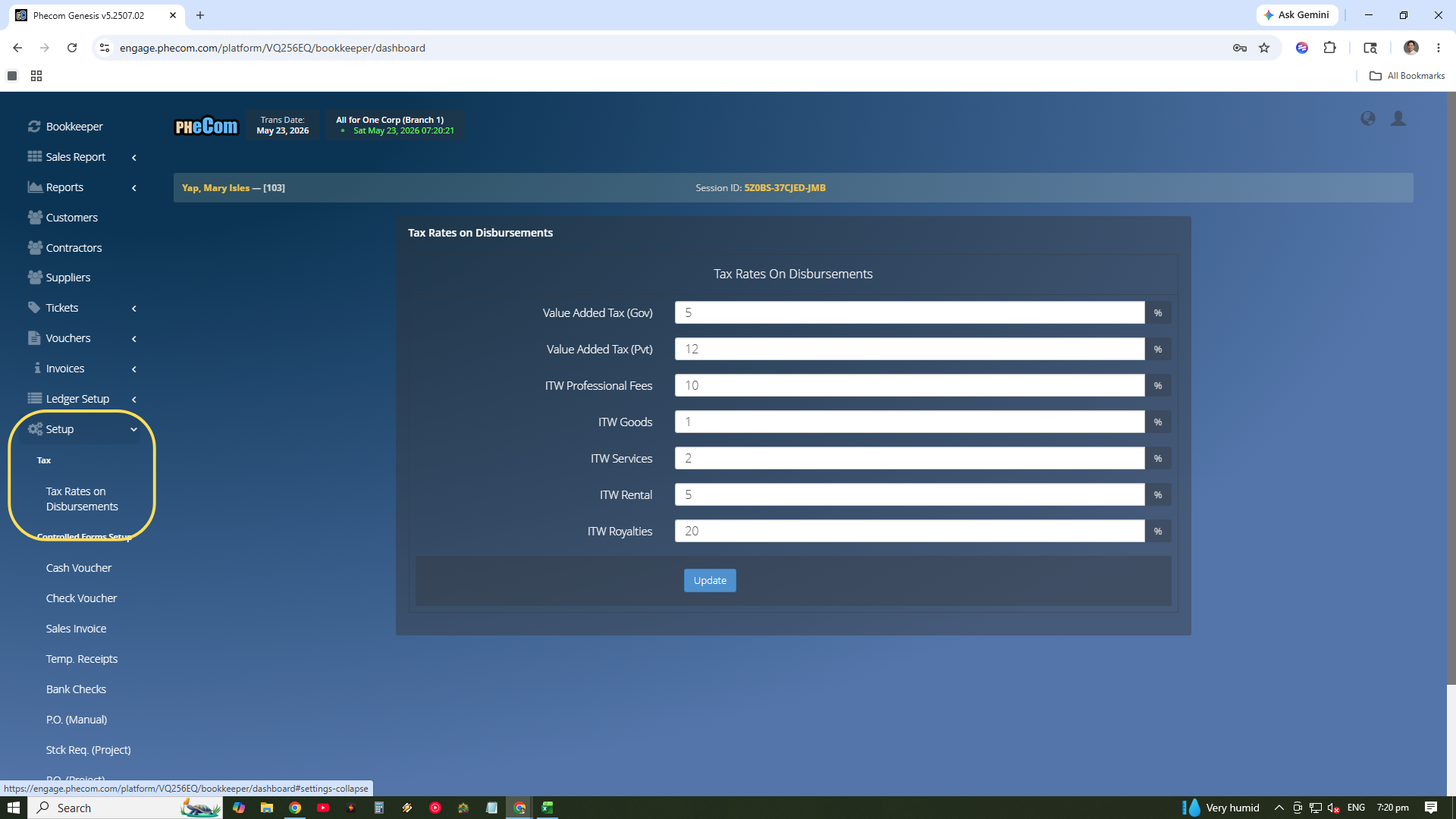The height and width of the screenshot is (819, 1456).
Task: Select Temp. Receipts in sidebar
Action: point(82,659)
